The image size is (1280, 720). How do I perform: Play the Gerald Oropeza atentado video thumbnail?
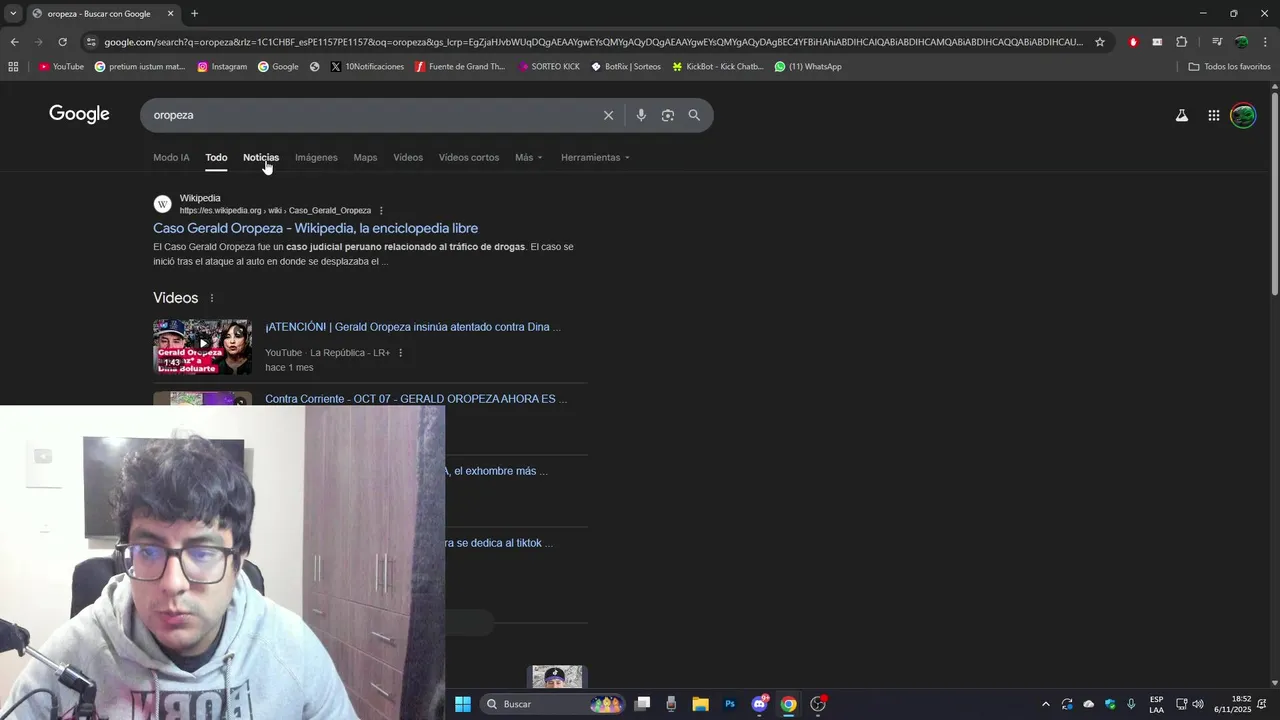pos(202,346)
